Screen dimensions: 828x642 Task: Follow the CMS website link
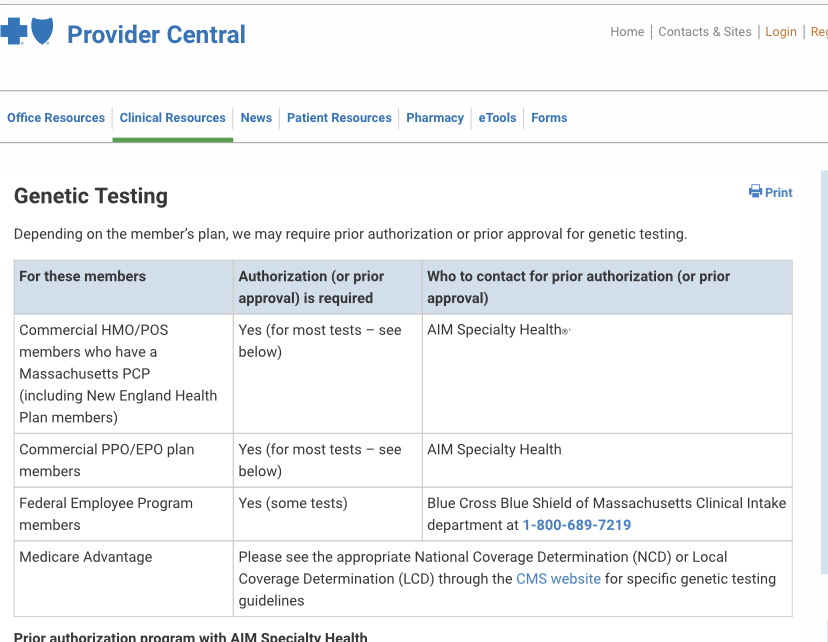[558, 579]
